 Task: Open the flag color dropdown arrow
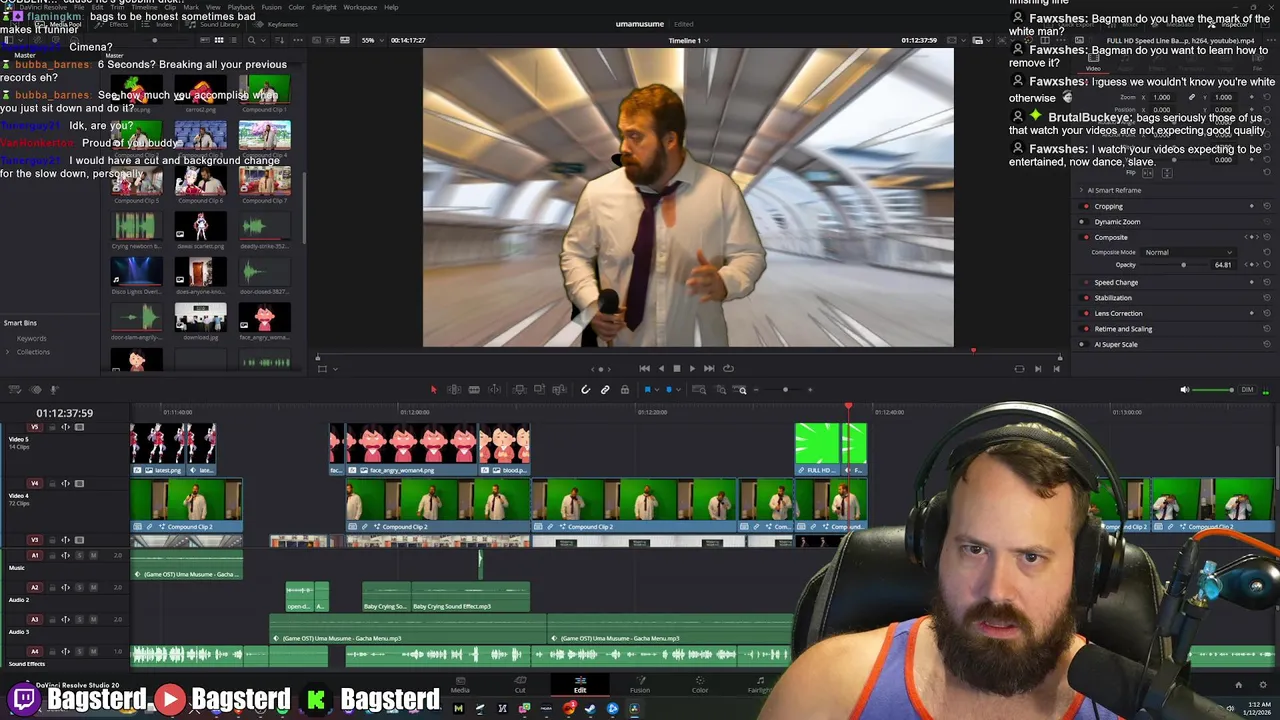(657, 390)
